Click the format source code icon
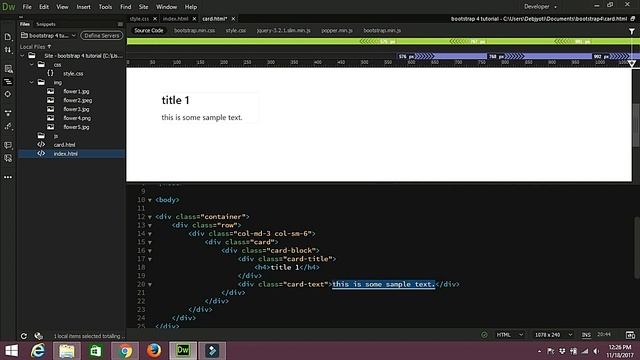This screenshot has height=360, width=640. click(8, 127)
